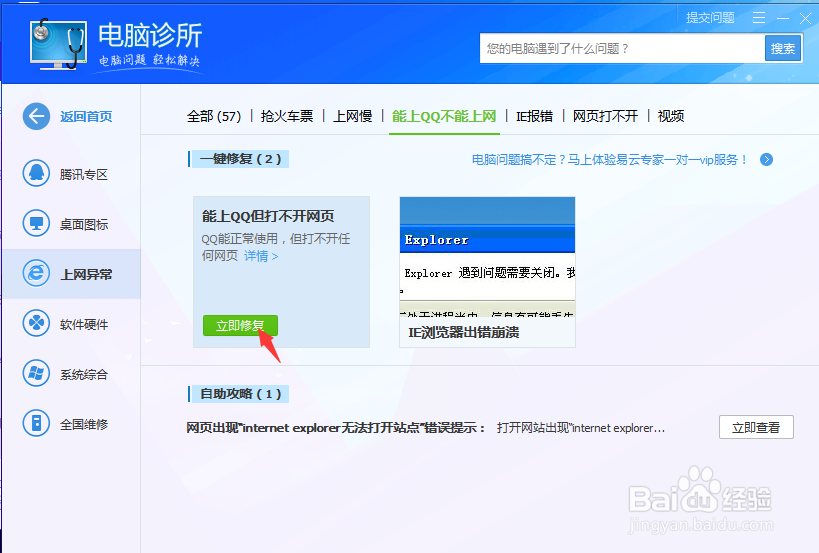Image resolution: width=819 pixels, height=553 pixels.
Task: Select the 上网异常 IE icon
Action: tap(36, 273)
